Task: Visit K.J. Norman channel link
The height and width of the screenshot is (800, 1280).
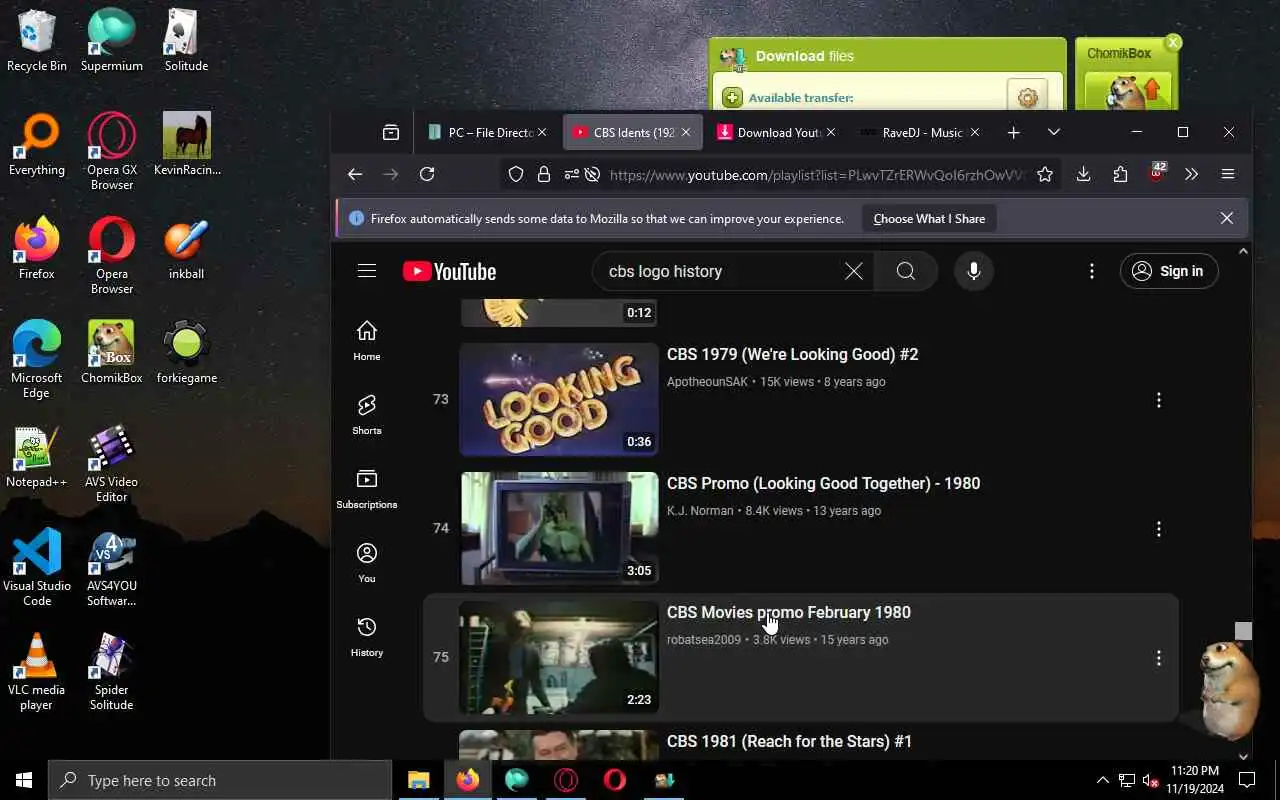Action: (x=700, y=510)
